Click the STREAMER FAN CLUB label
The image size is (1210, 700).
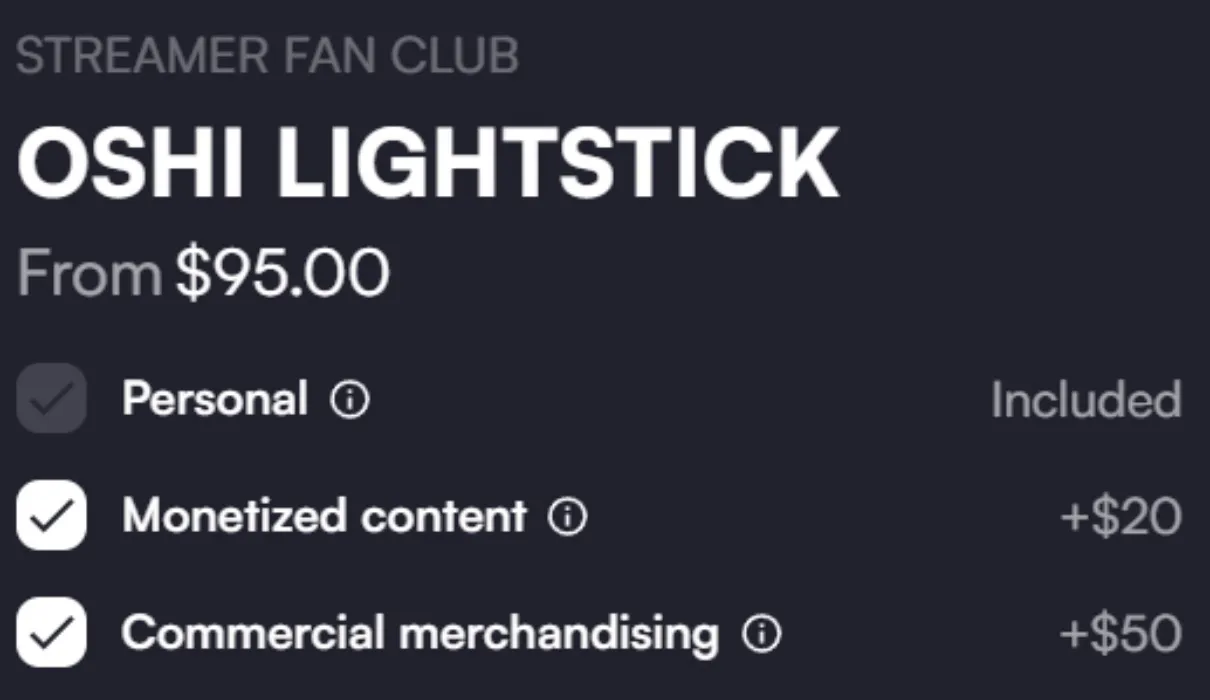[268, 55]
